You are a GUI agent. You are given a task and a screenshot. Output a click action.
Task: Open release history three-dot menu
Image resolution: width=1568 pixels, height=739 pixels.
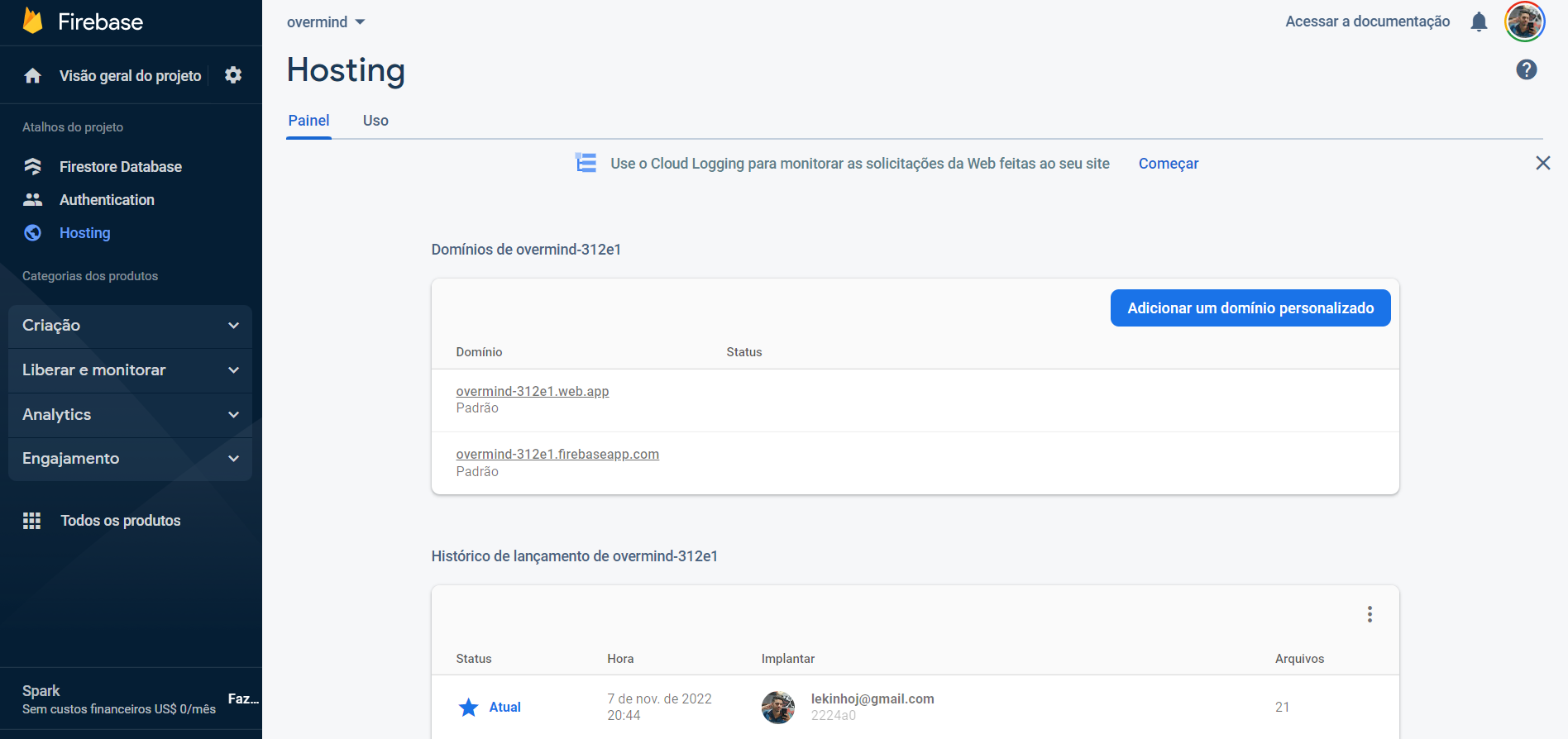(1370, 614)
